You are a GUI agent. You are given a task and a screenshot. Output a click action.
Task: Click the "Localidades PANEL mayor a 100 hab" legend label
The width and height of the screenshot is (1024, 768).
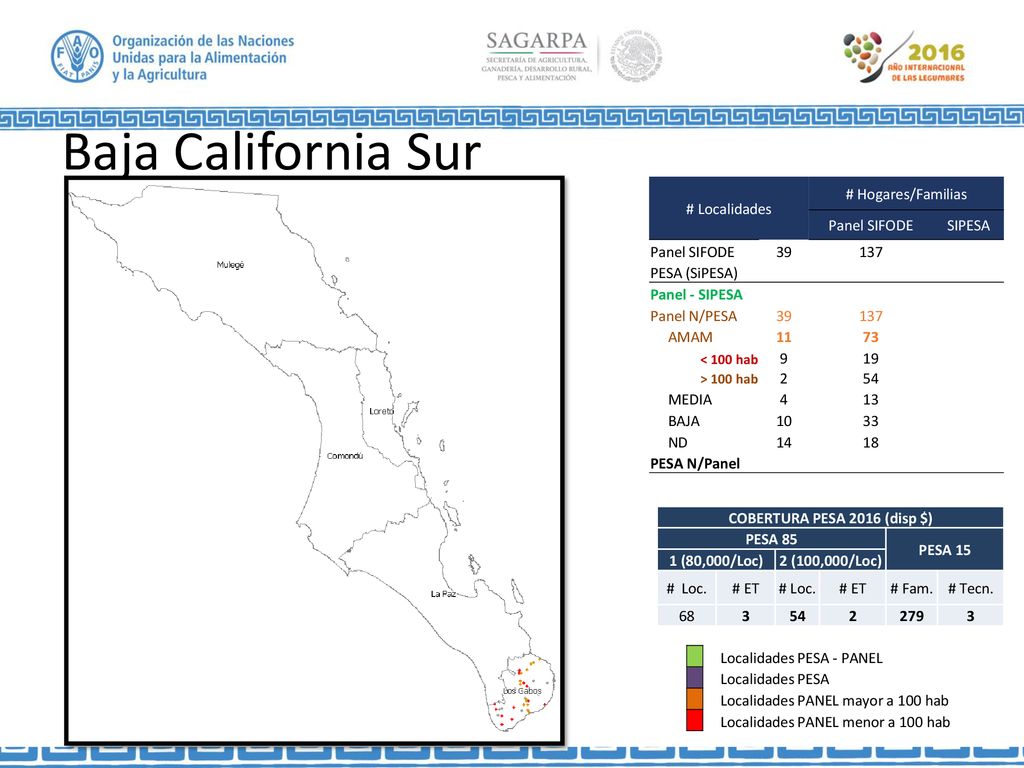[834, 701]
